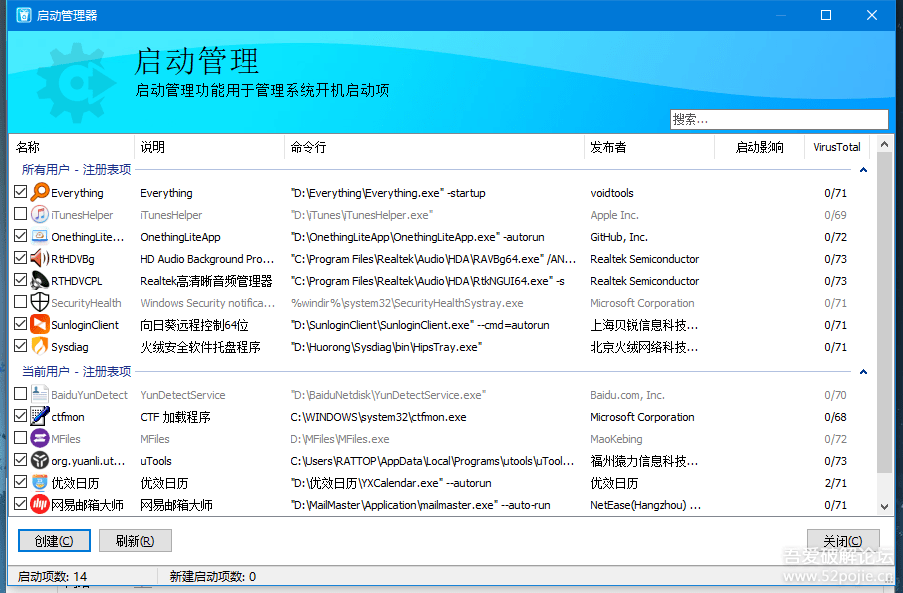Click the 网易邮箱大师 red mail icon
The image size is (903, 593).
[x=39, y=505]
